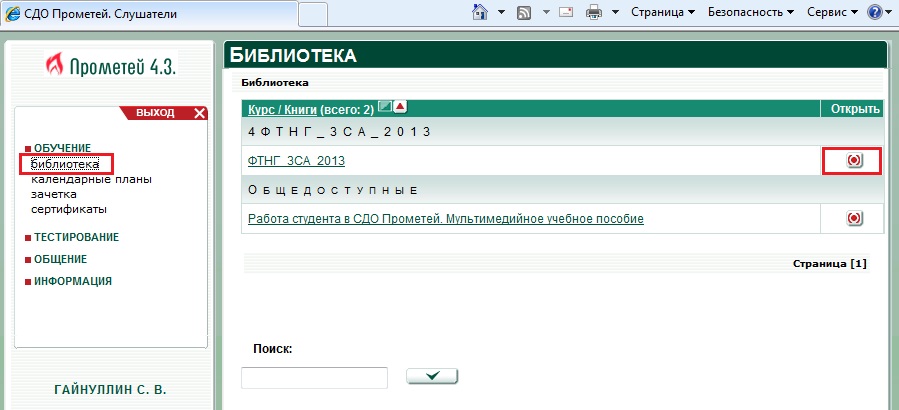Open the Сервис menu
The height and width of the screenshot is (410, 899).
832,13
